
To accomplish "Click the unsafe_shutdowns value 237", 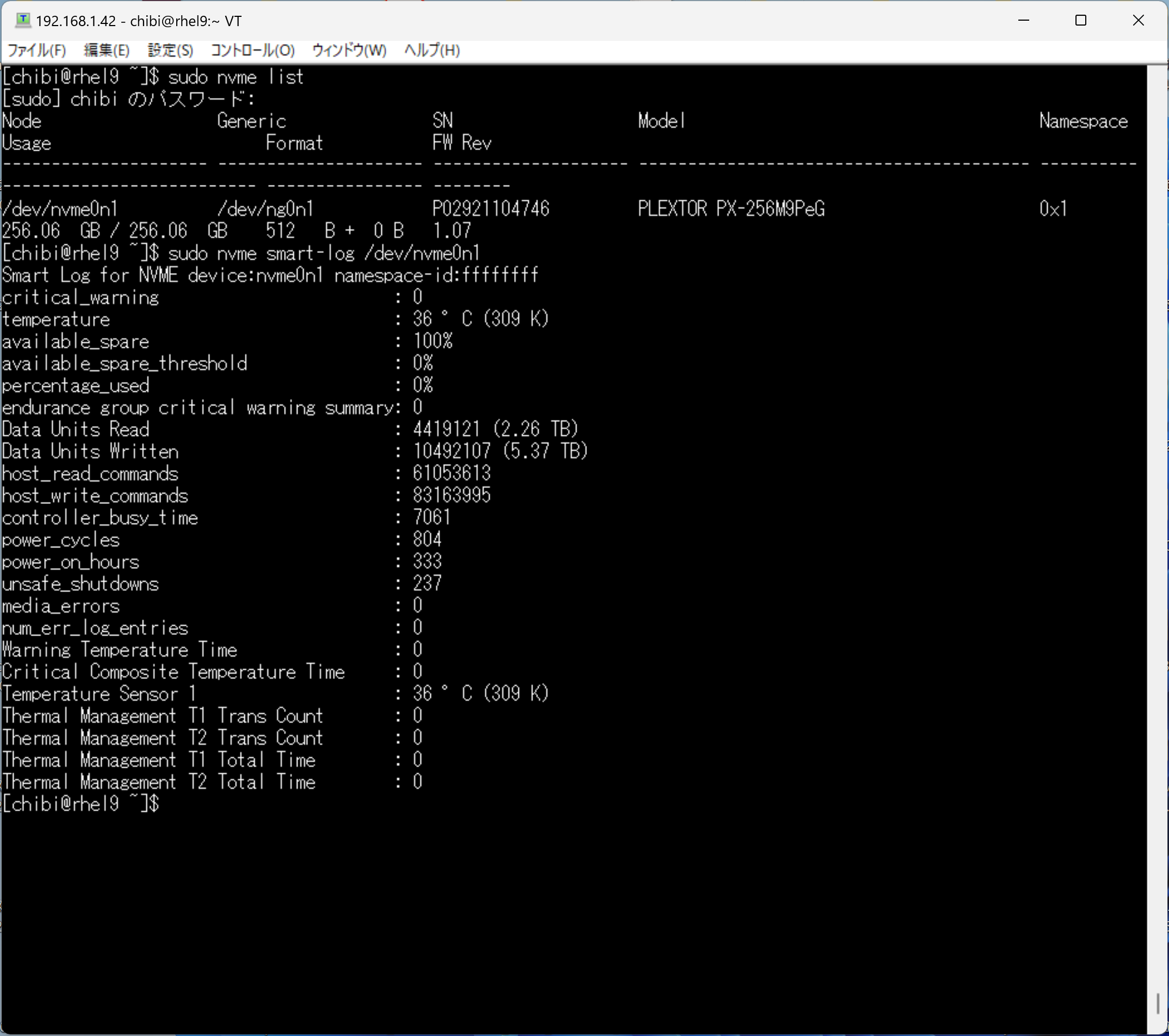I will 426,583.
